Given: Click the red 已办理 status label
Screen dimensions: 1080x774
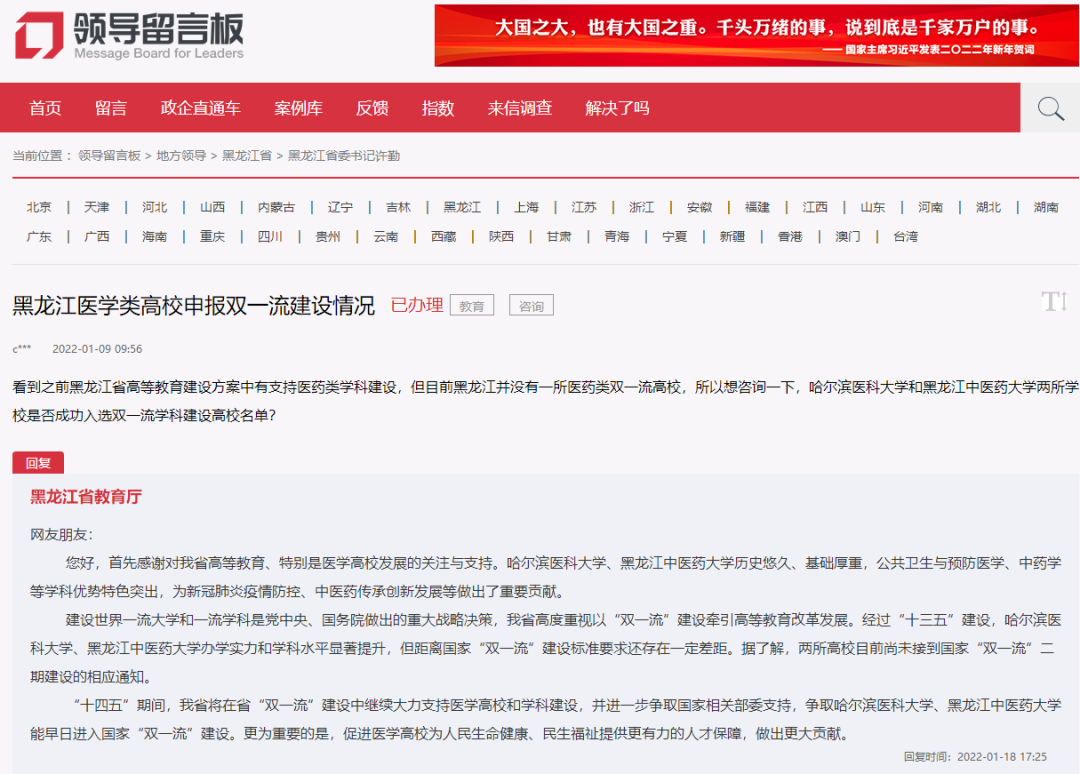Looking at the screenshot, I should (x=417, y=305).
